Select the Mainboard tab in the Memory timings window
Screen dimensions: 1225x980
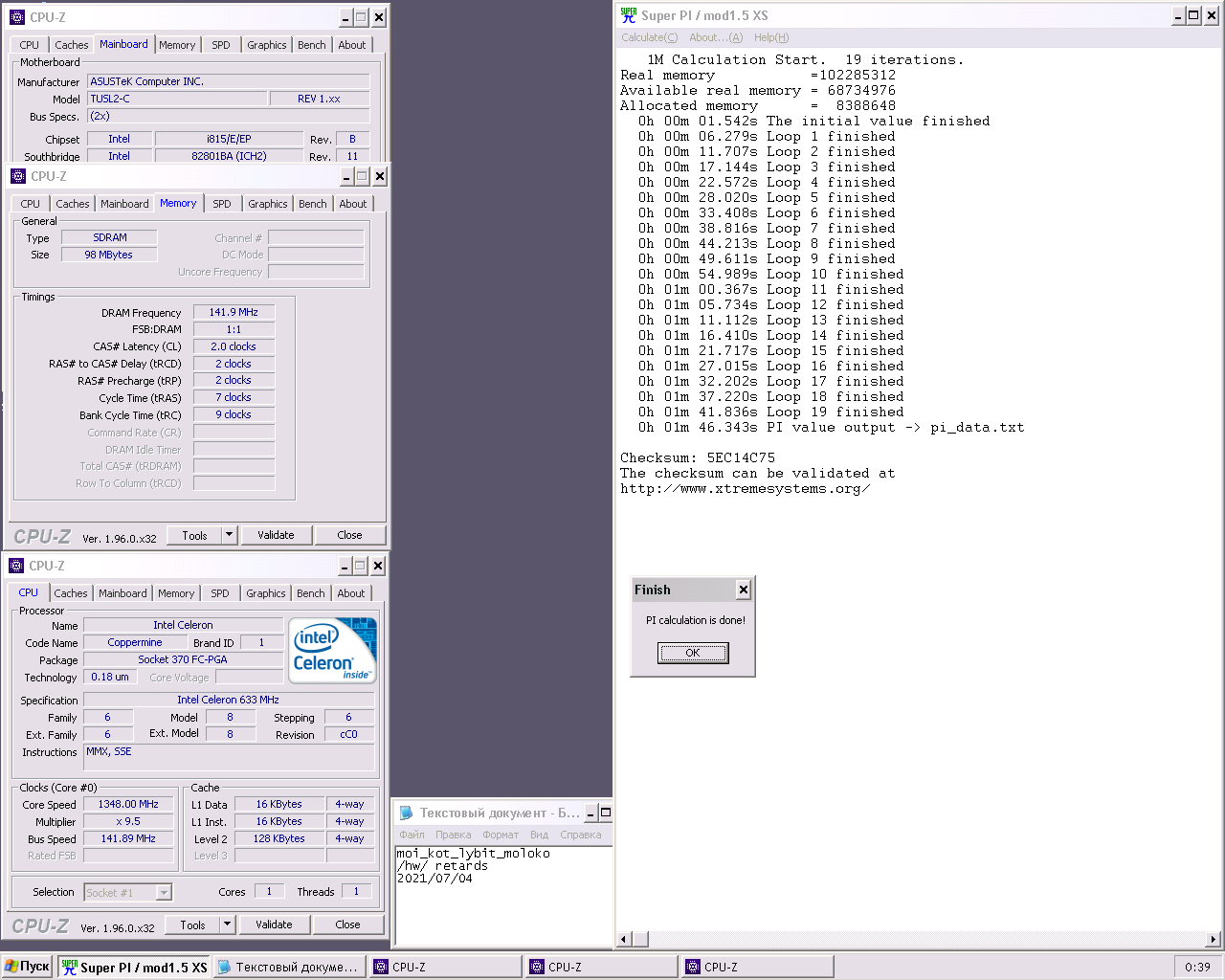[x=125, y=204]
